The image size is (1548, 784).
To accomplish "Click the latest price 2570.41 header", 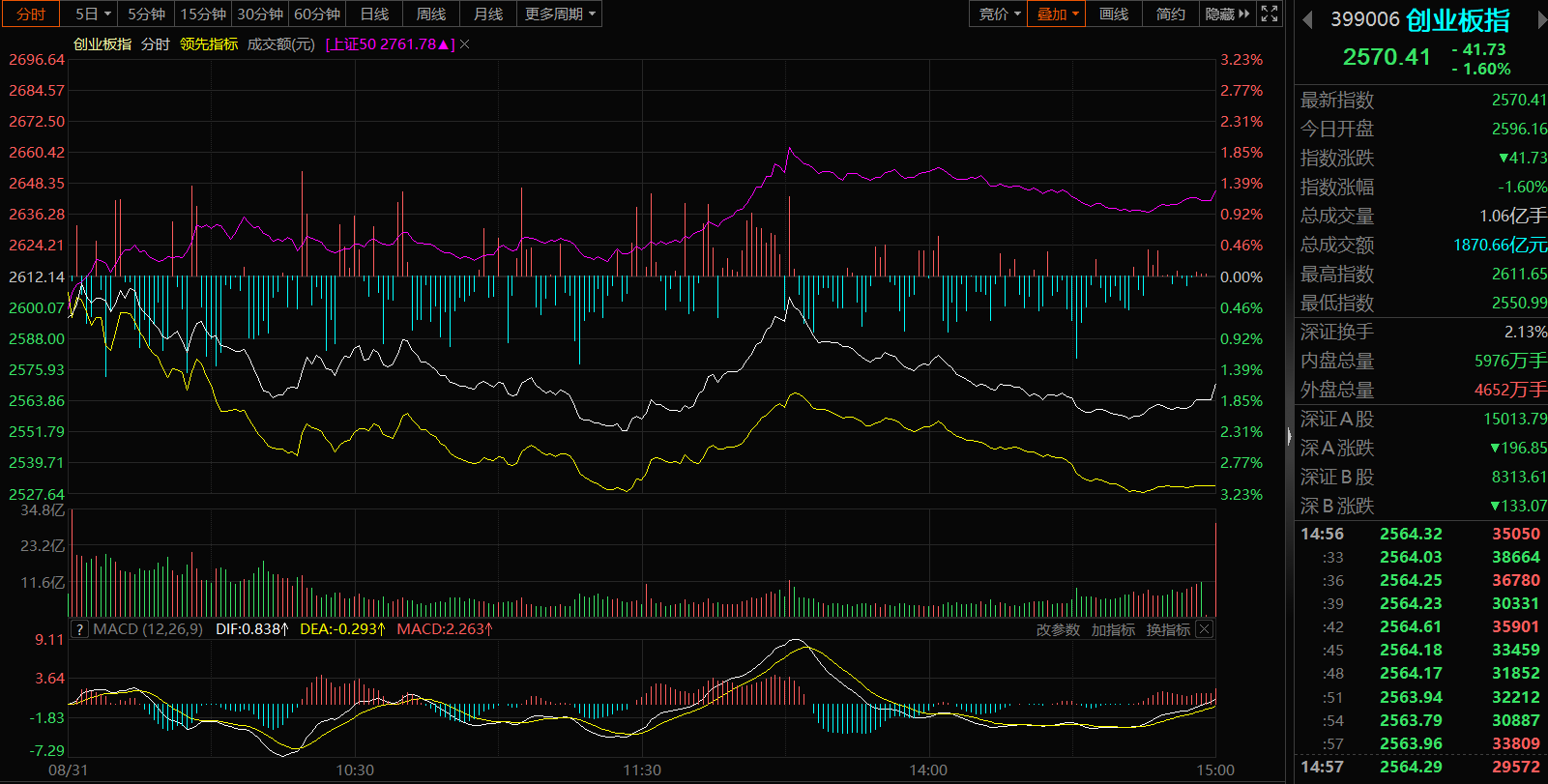I will point(1387,57).
